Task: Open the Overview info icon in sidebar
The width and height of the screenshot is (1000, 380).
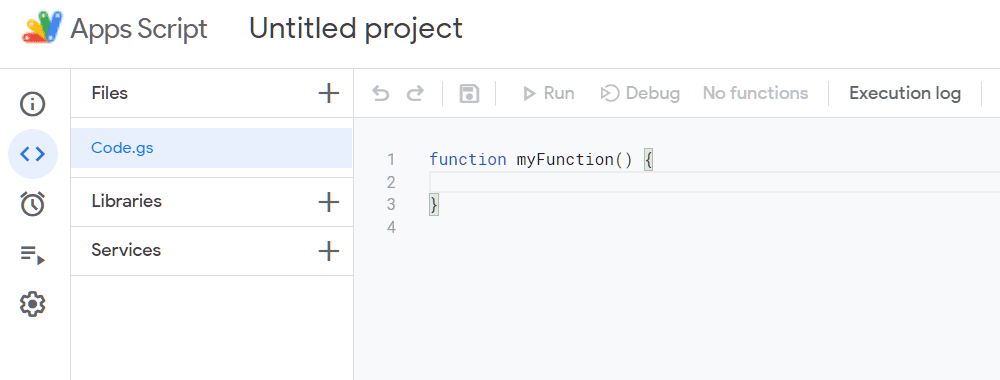Action: point(33,103)
